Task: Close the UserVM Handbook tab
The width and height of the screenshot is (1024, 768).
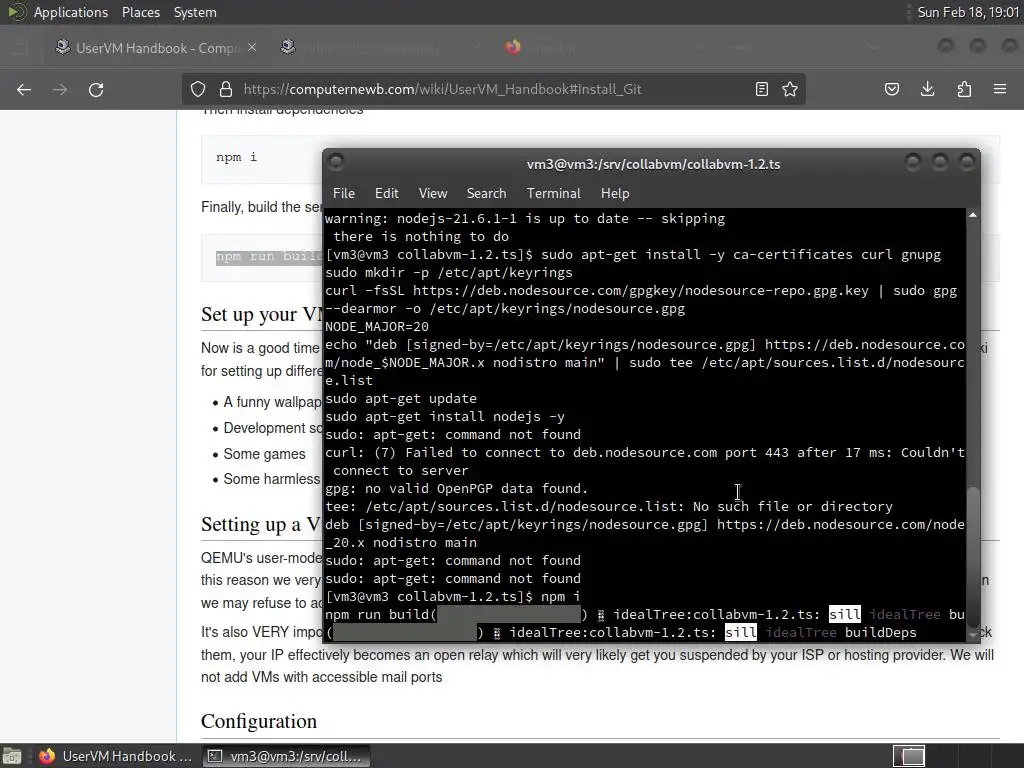Action: (x=252, y=48)
